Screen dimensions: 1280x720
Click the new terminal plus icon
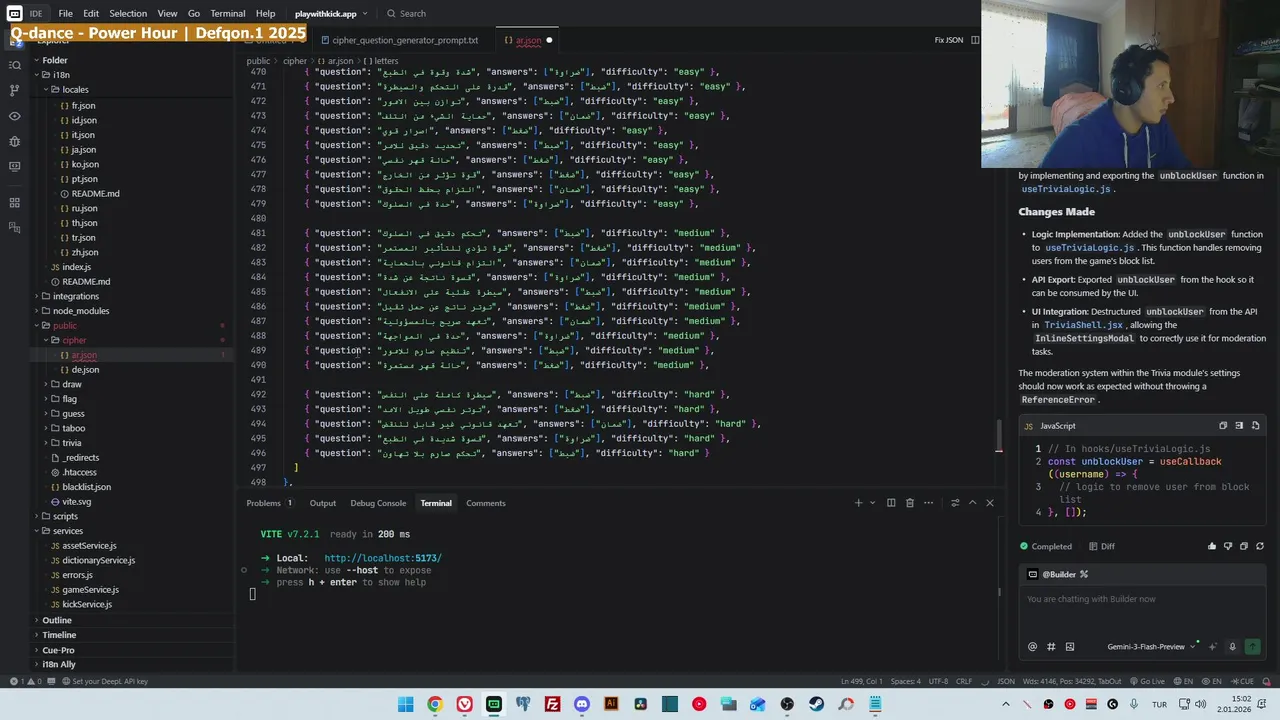(x=858, y=503)
